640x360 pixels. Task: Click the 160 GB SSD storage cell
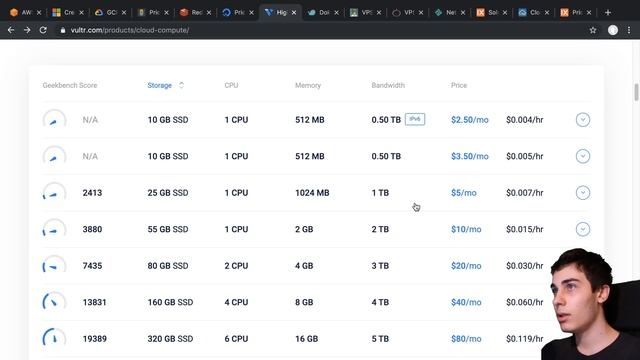tap(170, 302)
